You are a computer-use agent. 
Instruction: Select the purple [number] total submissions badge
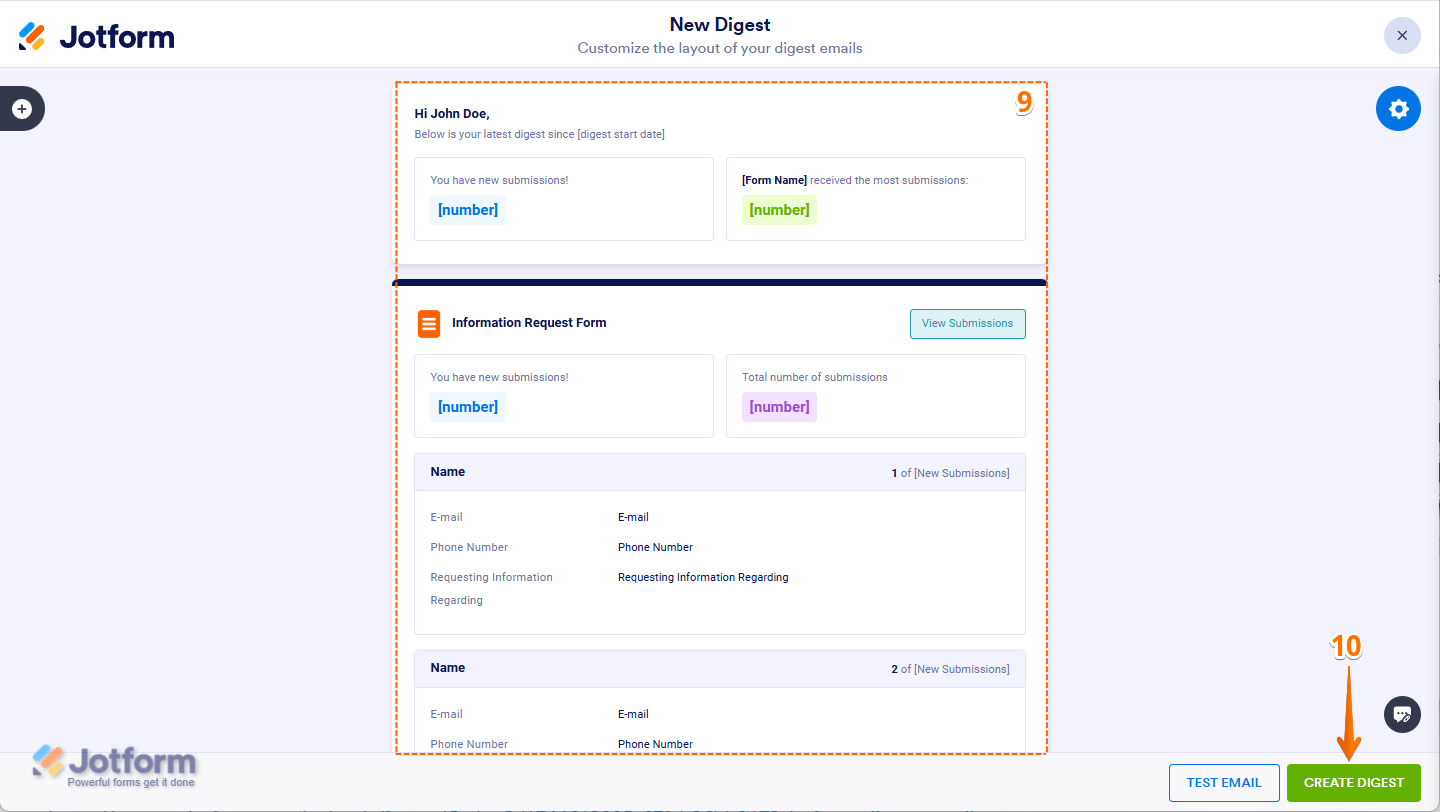[x=779, y=407]
